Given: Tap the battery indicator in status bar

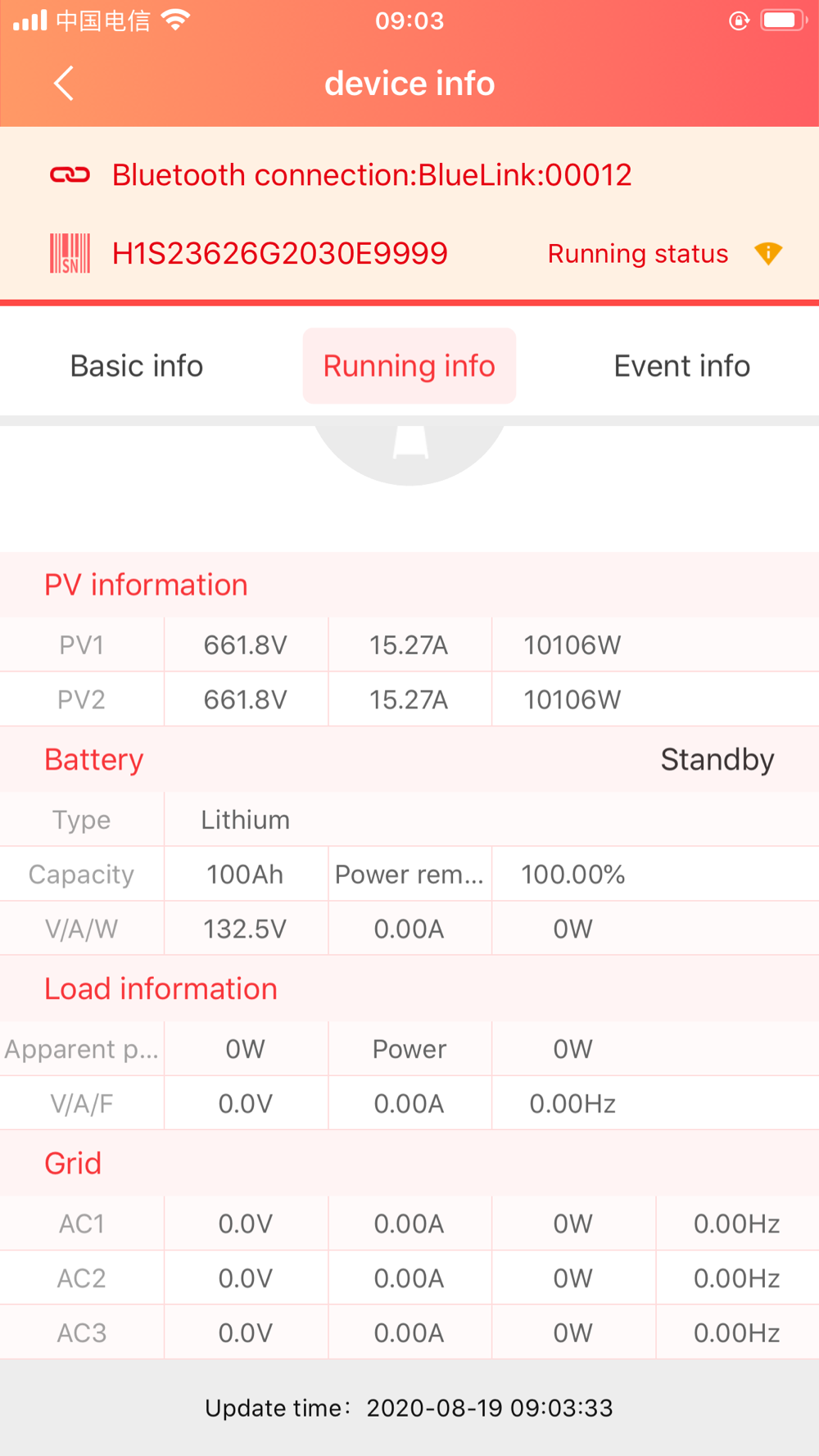Looking at the screenshot, I should coord(784,20).
